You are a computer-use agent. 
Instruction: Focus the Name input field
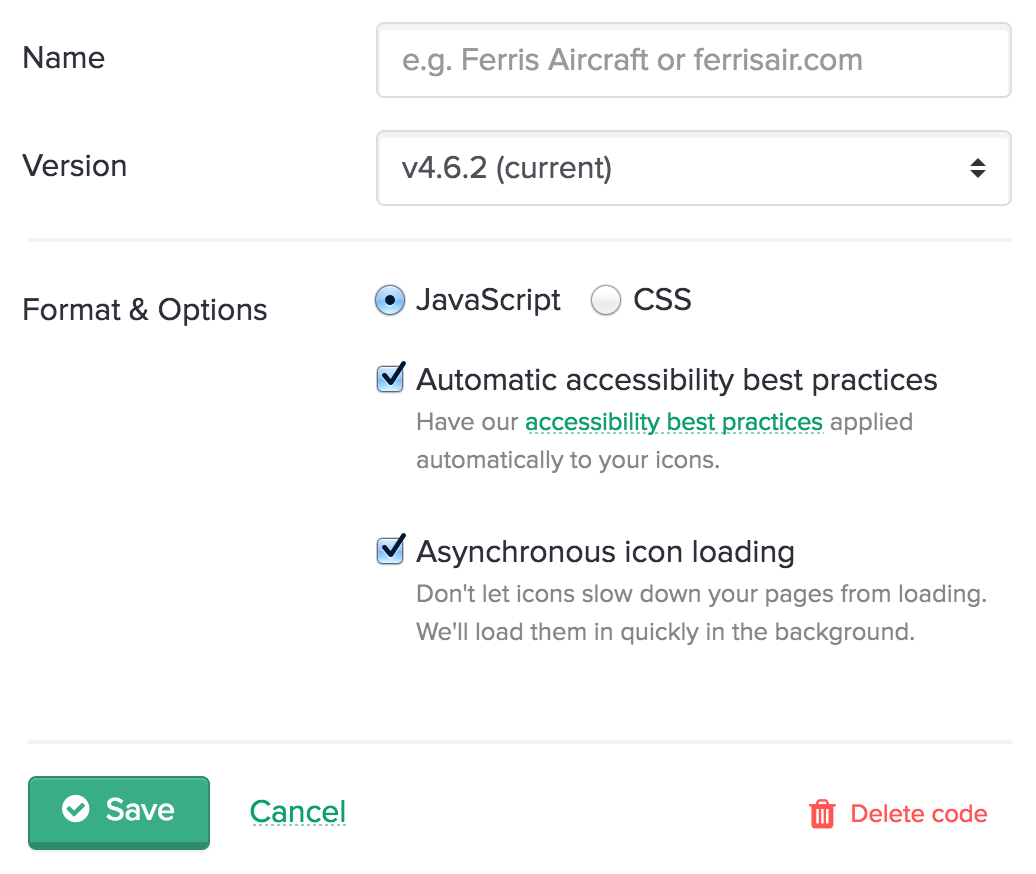pyautogui.click(x=694, y=60)
